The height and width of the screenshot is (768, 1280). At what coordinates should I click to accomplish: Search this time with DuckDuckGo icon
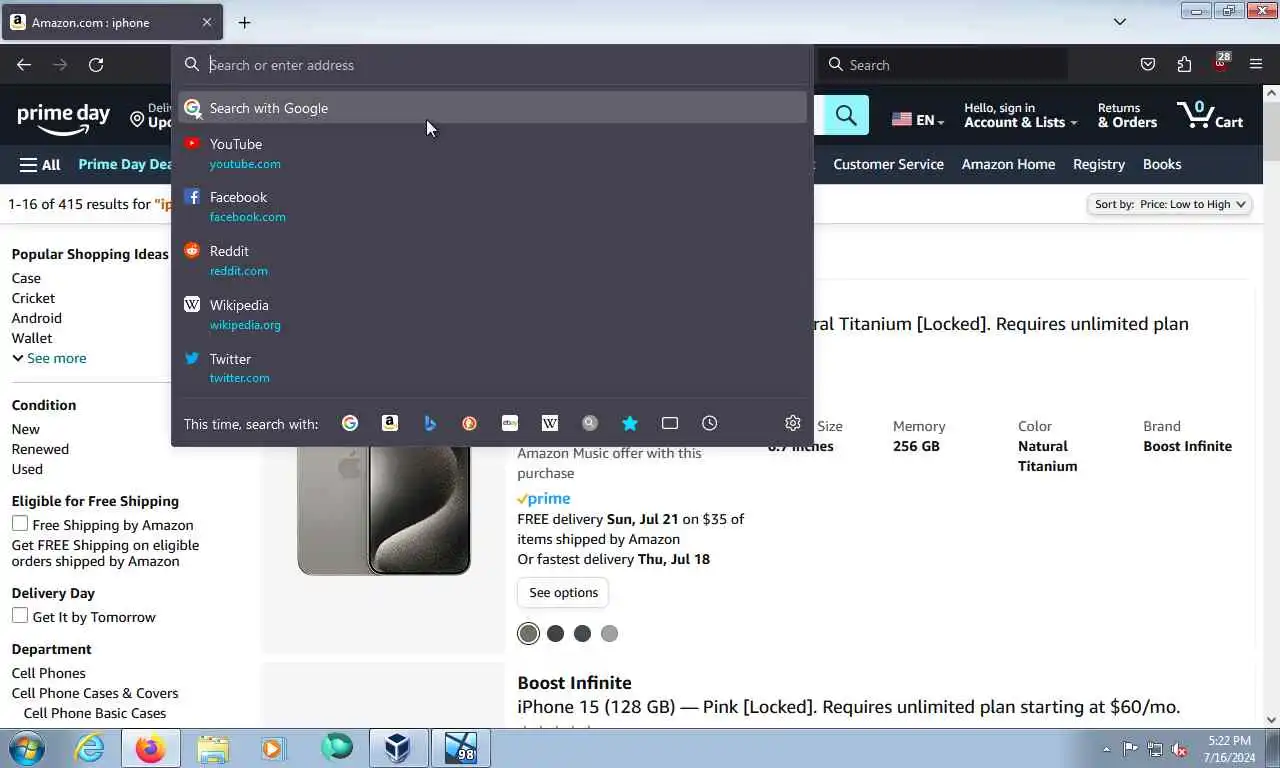[470, 423]
